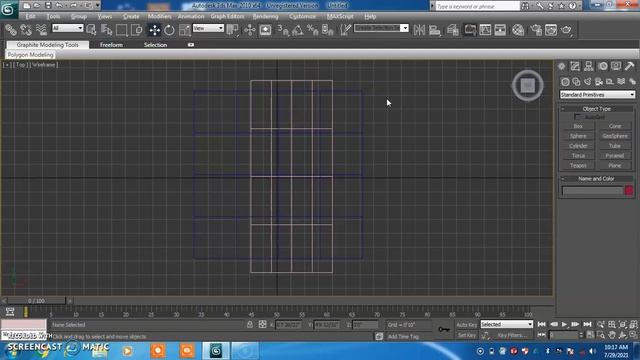Open the Schematic View icon

[500, 30]
